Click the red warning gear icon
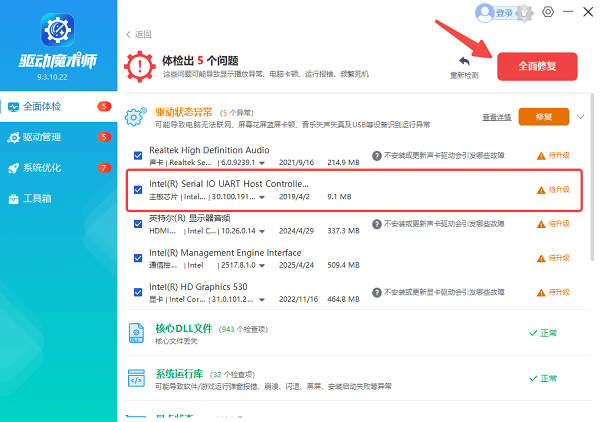This screenshot has height=422, width=600. coord(140,67)
